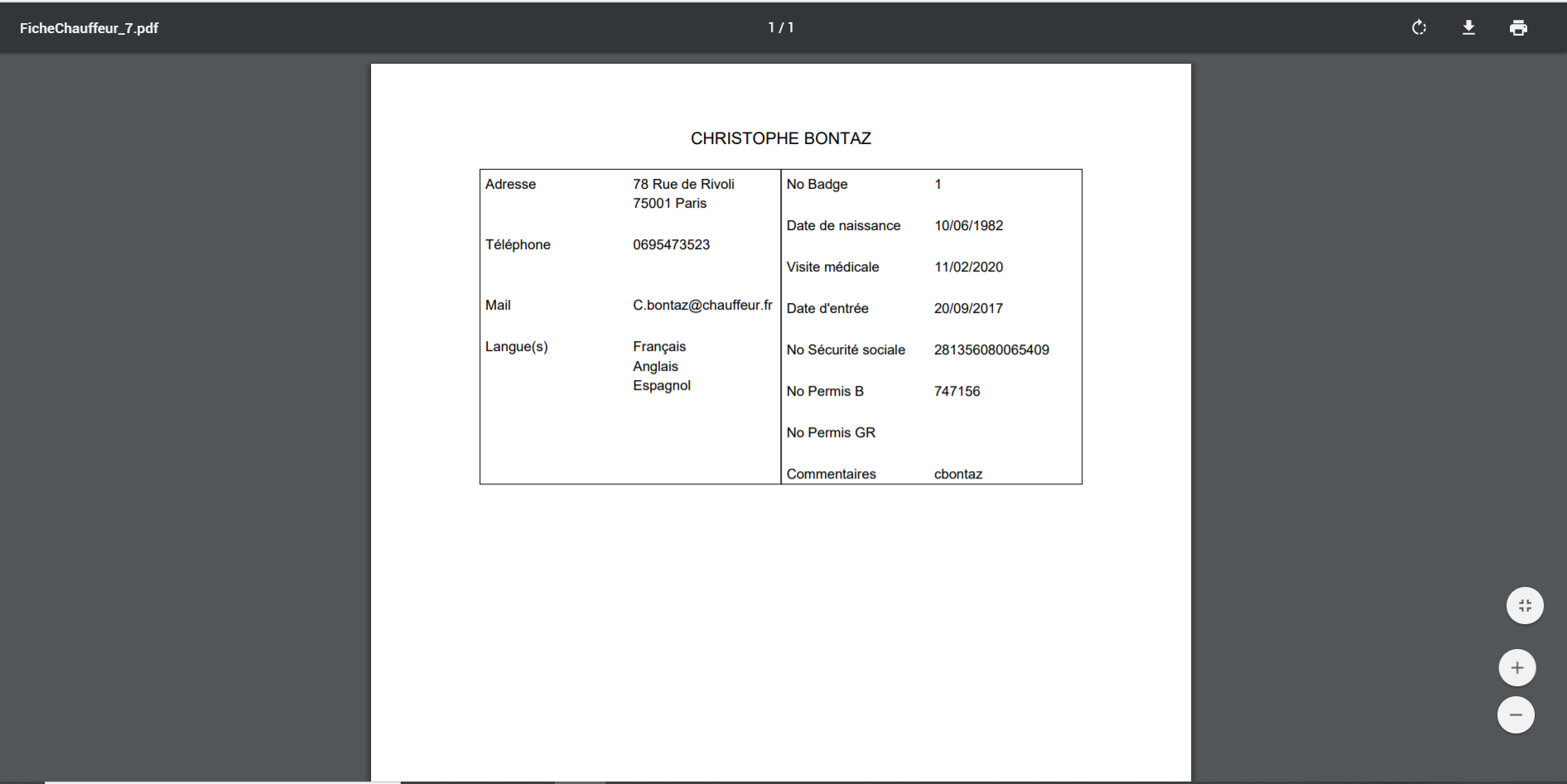The width and height of the screenshot is (1567, 784).
Task: Rotate the PDF page clockwise
Action: tap(1419, 27)
